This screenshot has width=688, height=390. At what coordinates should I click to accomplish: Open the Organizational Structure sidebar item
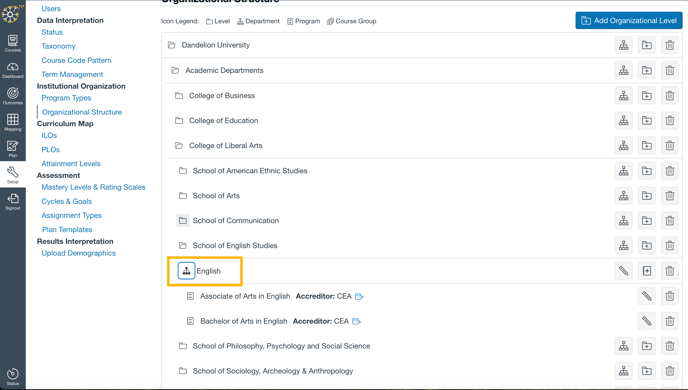coord(82,112)
